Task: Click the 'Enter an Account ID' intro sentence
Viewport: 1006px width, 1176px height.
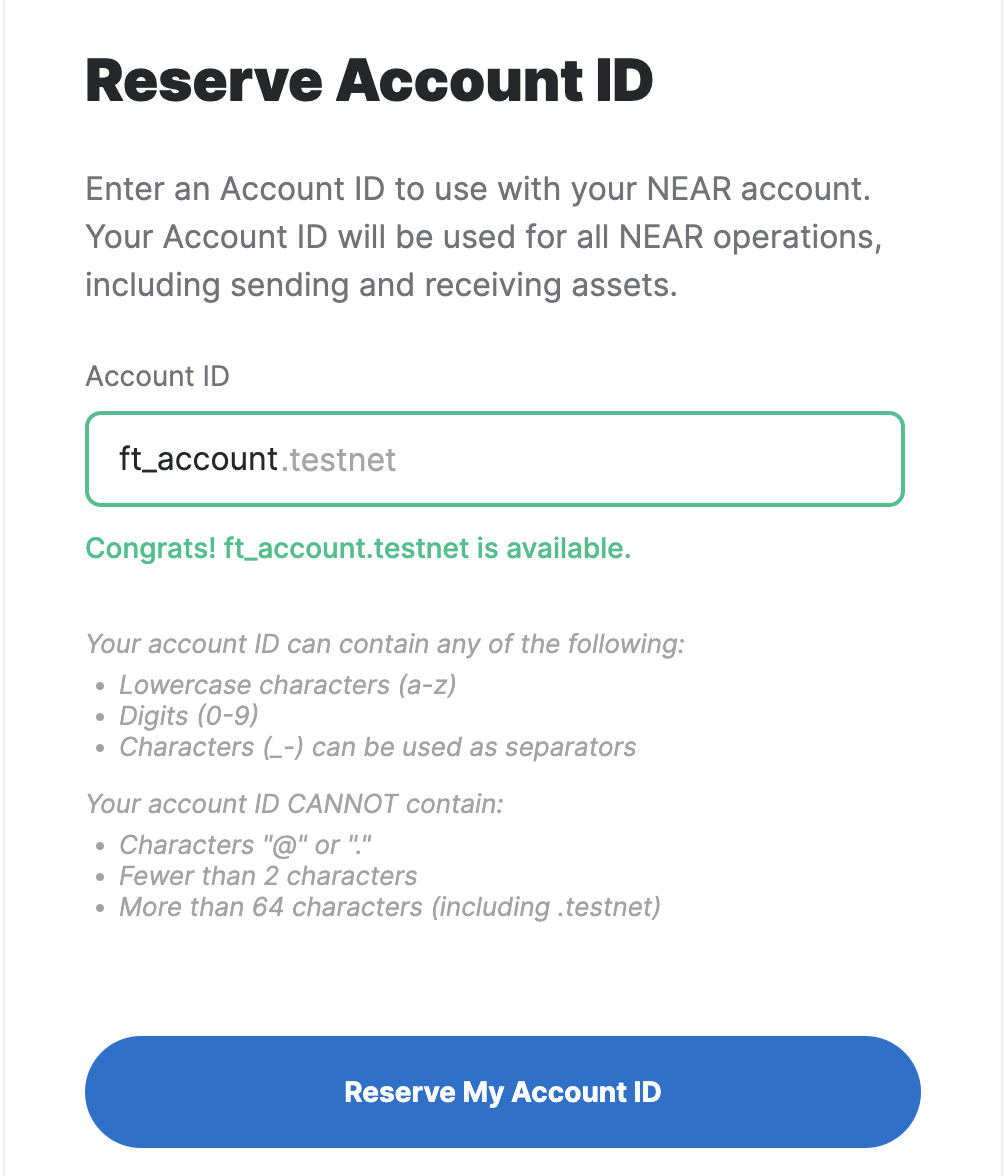Action: (478, 189)
